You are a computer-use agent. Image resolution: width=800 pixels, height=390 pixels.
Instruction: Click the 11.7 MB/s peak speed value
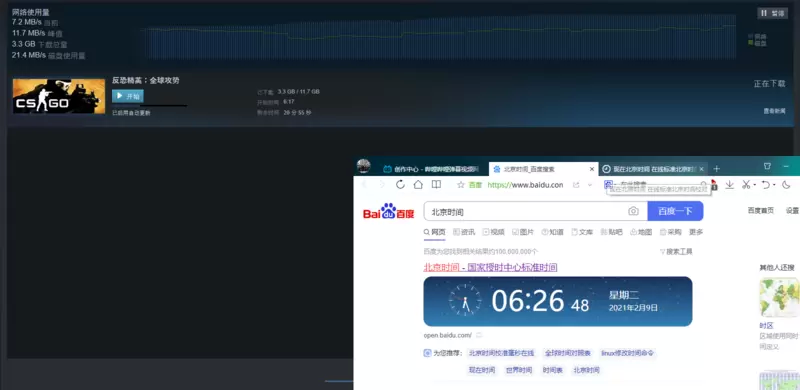29,33
